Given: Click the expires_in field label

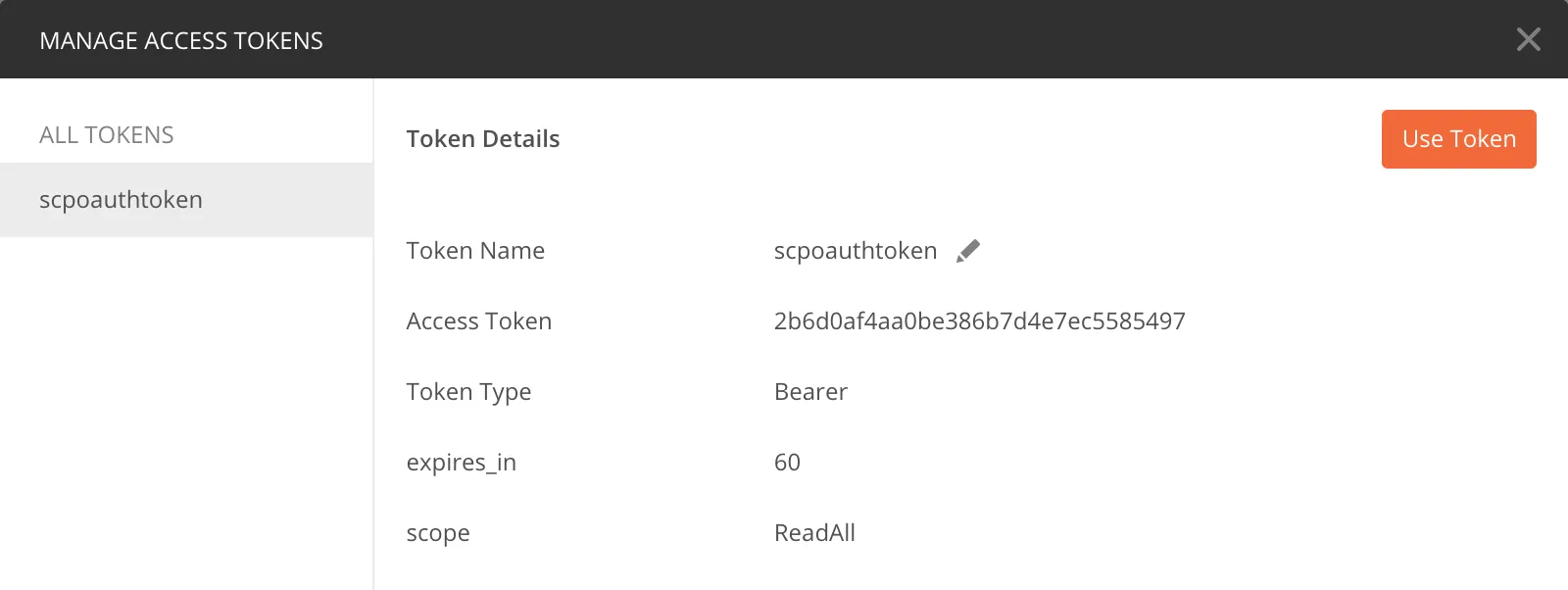Looking at the screenshot, I should 462,463.
